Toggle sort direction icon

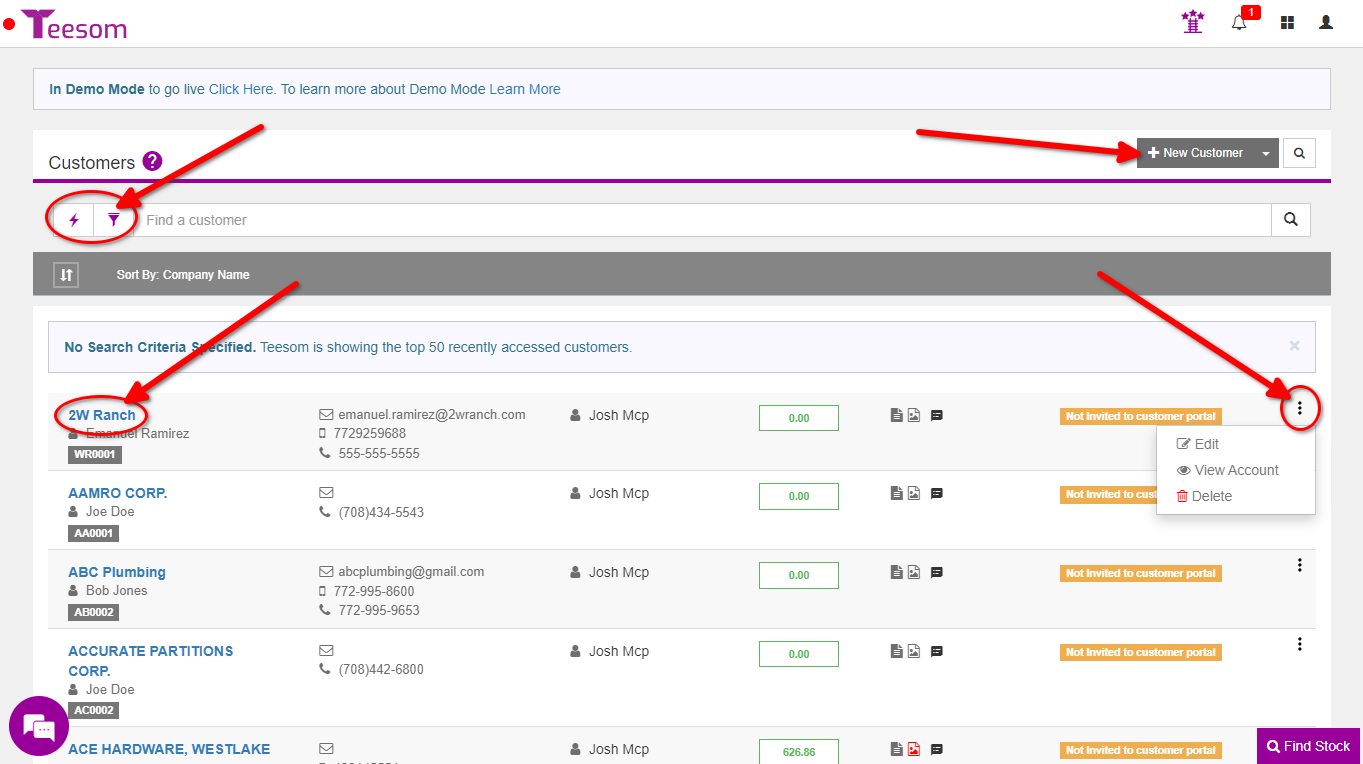[66, 274]
